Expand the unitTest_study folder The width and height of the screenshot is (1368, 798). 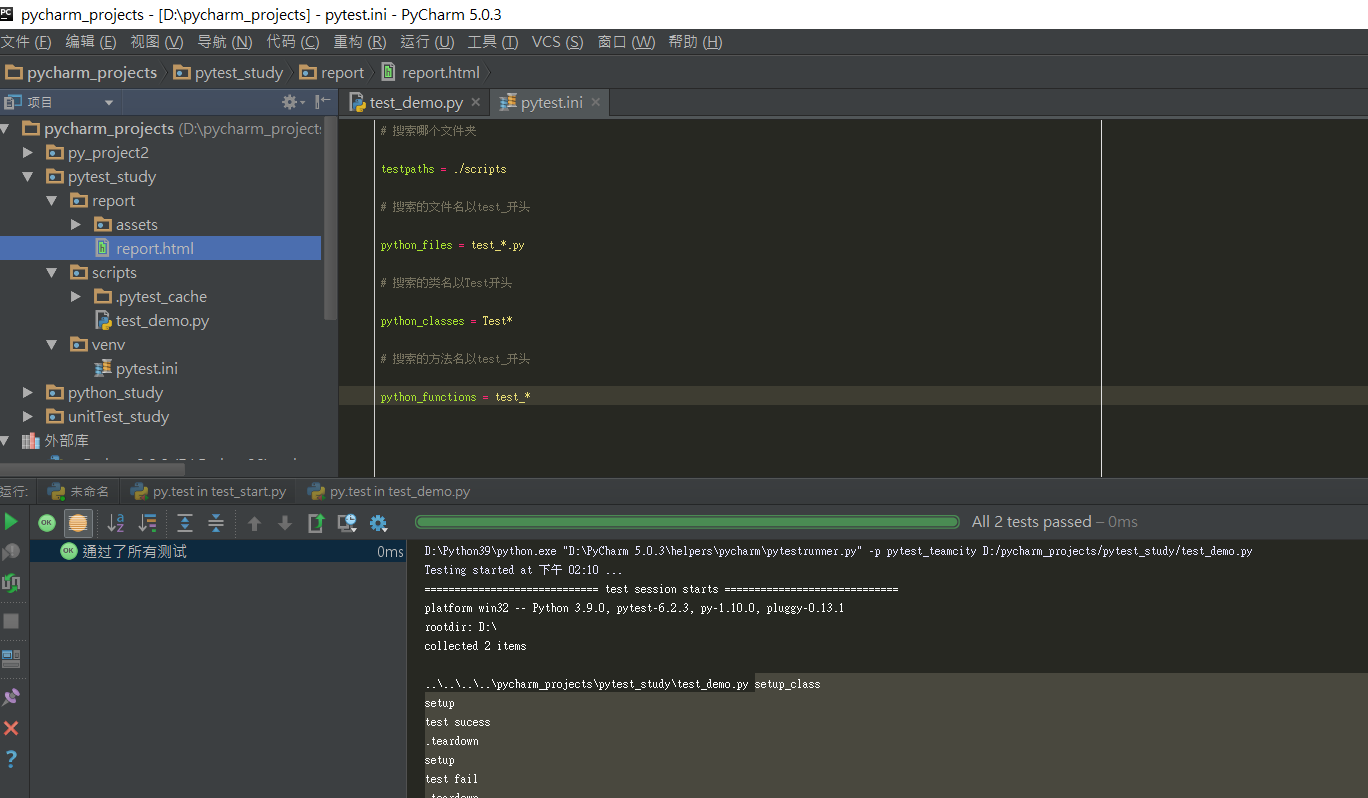point(28,417)
